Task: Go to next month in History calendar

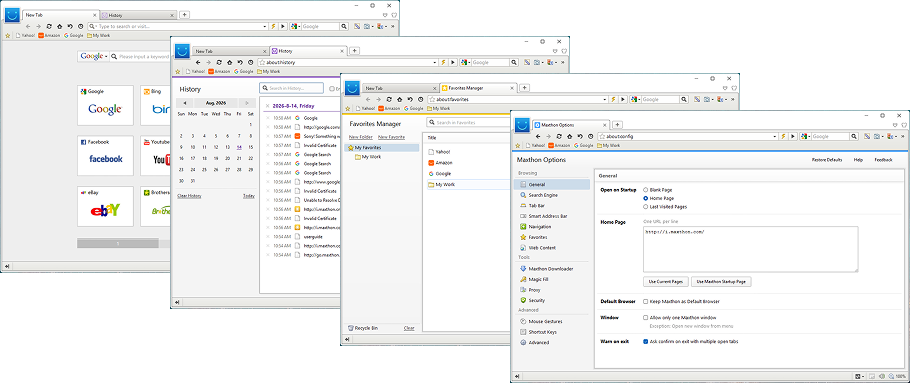Action: click(x=248, y=103)
